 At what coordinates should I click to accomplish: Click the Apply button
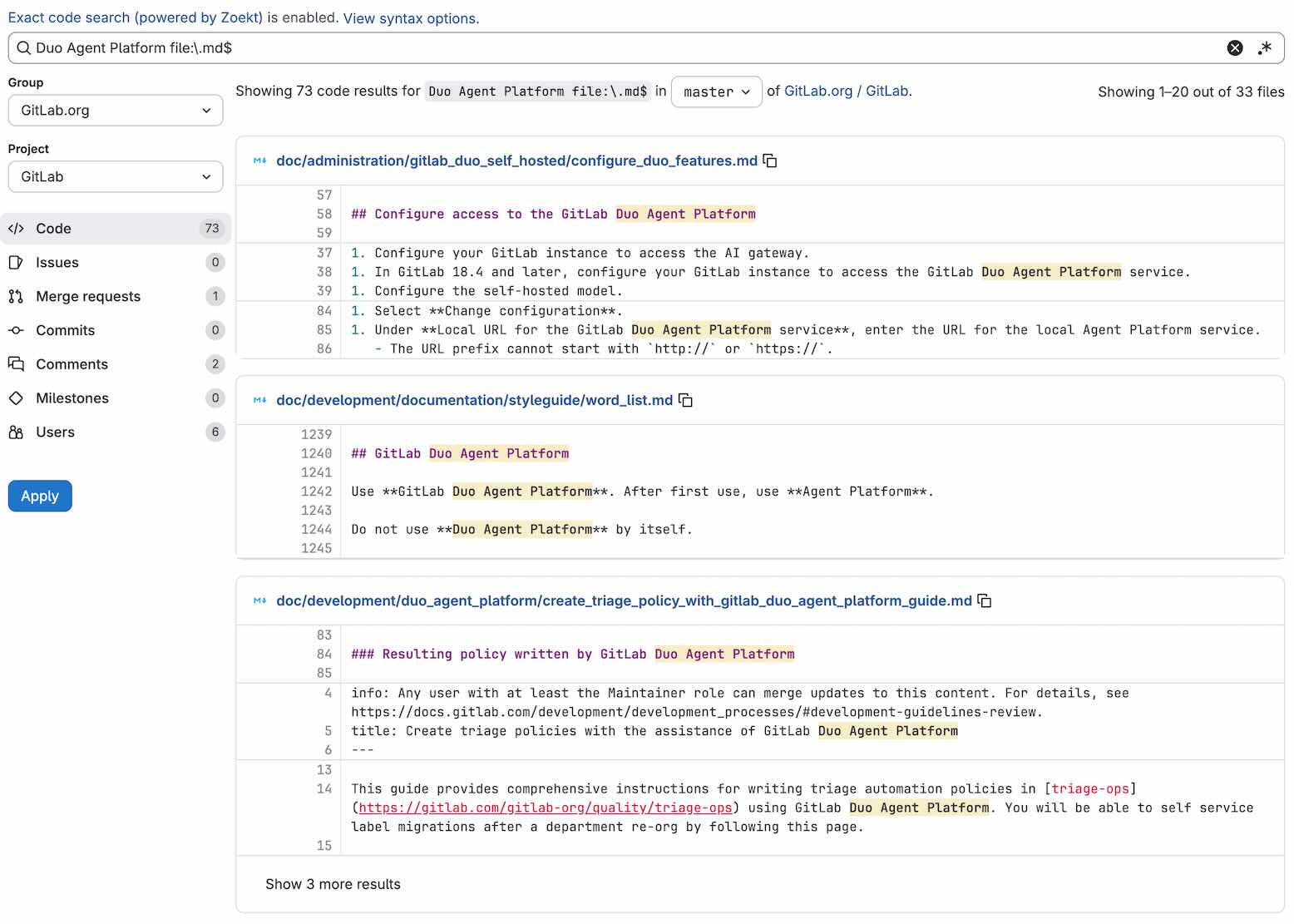click(x=39, y=496)
